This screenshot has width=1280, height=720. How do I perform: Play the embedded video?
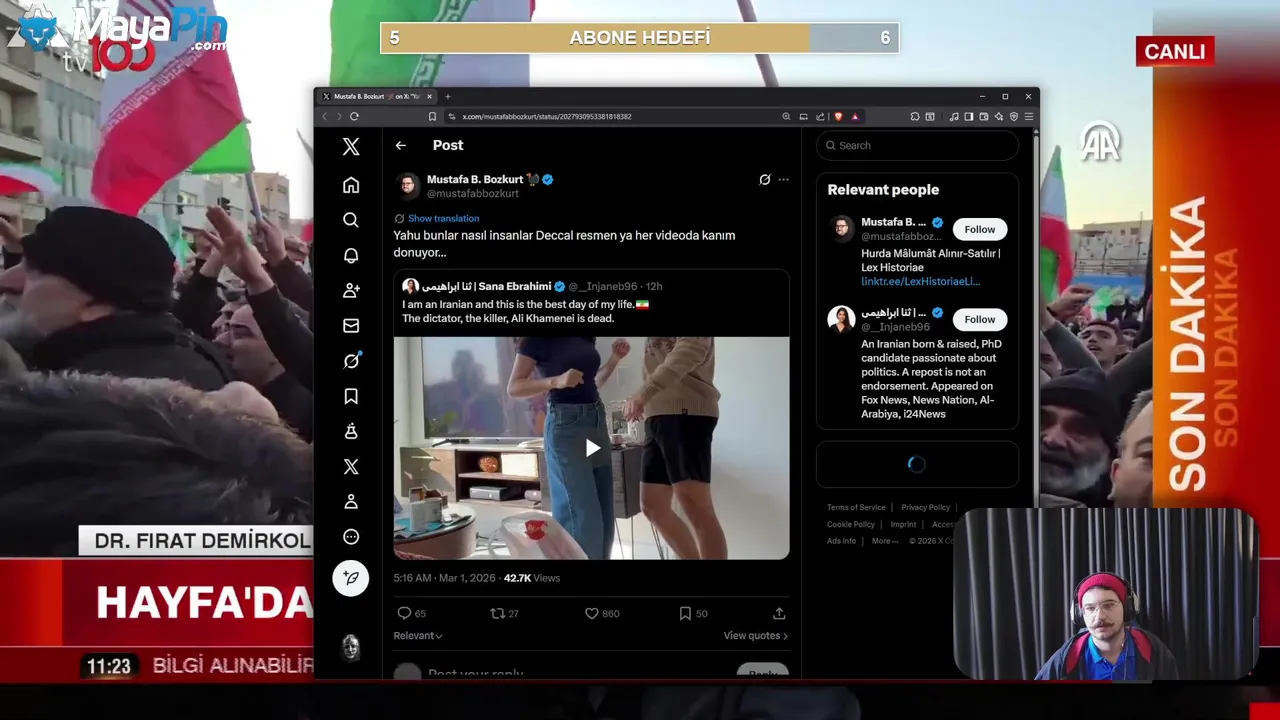(x=591, y=448)
